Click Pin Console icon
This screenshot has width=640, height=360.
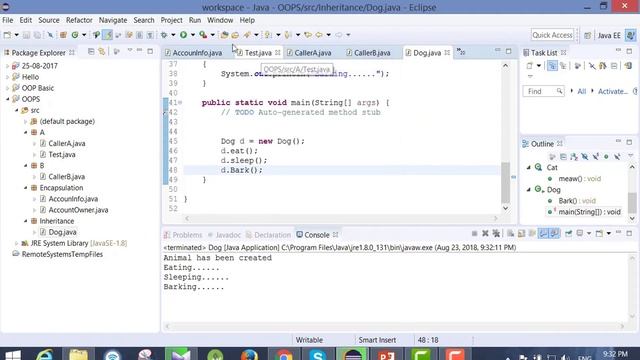pyautogui.click(x=569, y=233)
